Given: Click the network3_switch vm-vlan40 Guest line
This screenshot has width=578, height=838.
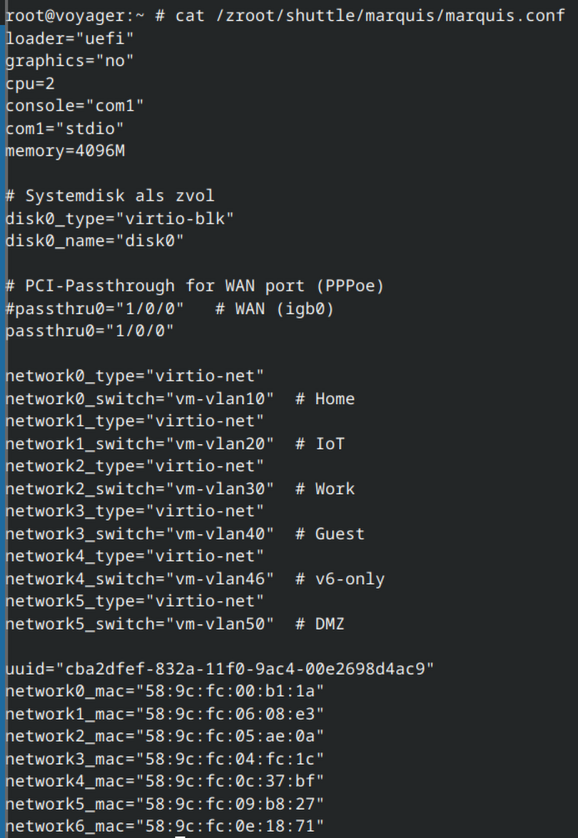Looking at the screenshot, I should 185,533.
